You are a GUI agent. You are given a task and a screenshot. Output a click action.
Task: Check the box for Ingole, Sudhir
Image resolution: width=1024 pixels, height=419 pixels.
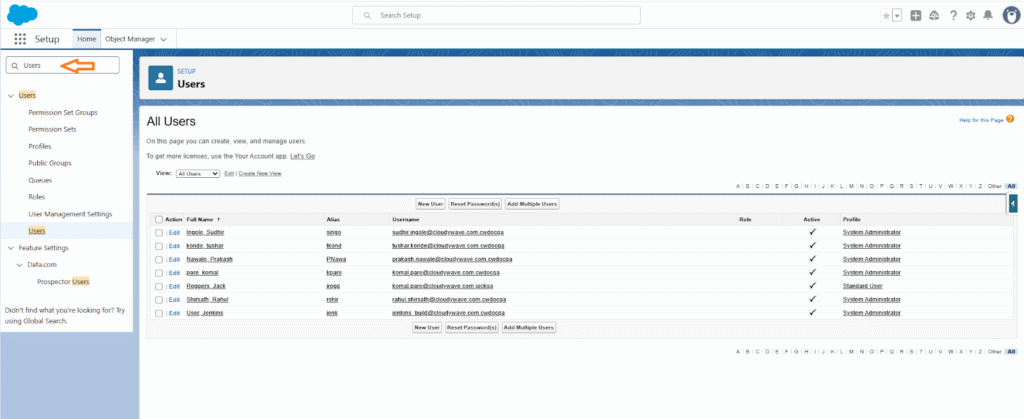pyautogui.click(x=158, y=232)
